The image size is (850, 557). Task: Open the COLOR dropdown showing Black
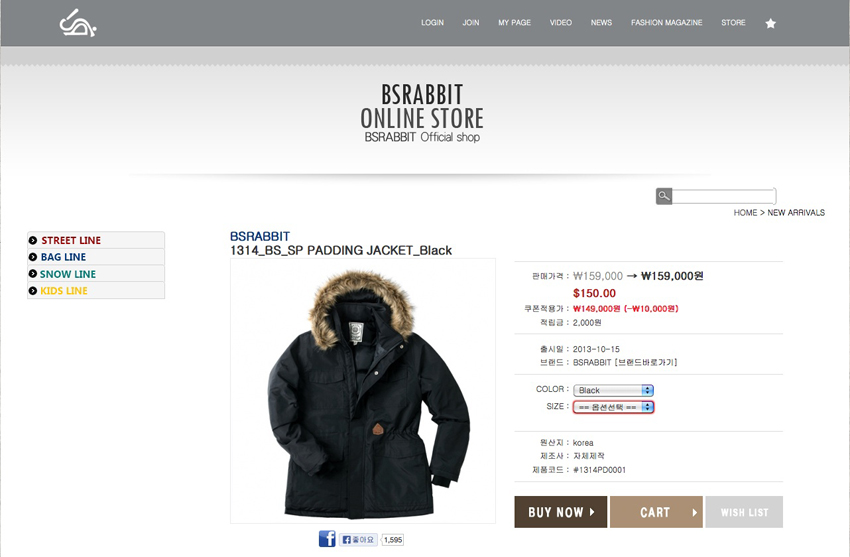click(613, 390)
